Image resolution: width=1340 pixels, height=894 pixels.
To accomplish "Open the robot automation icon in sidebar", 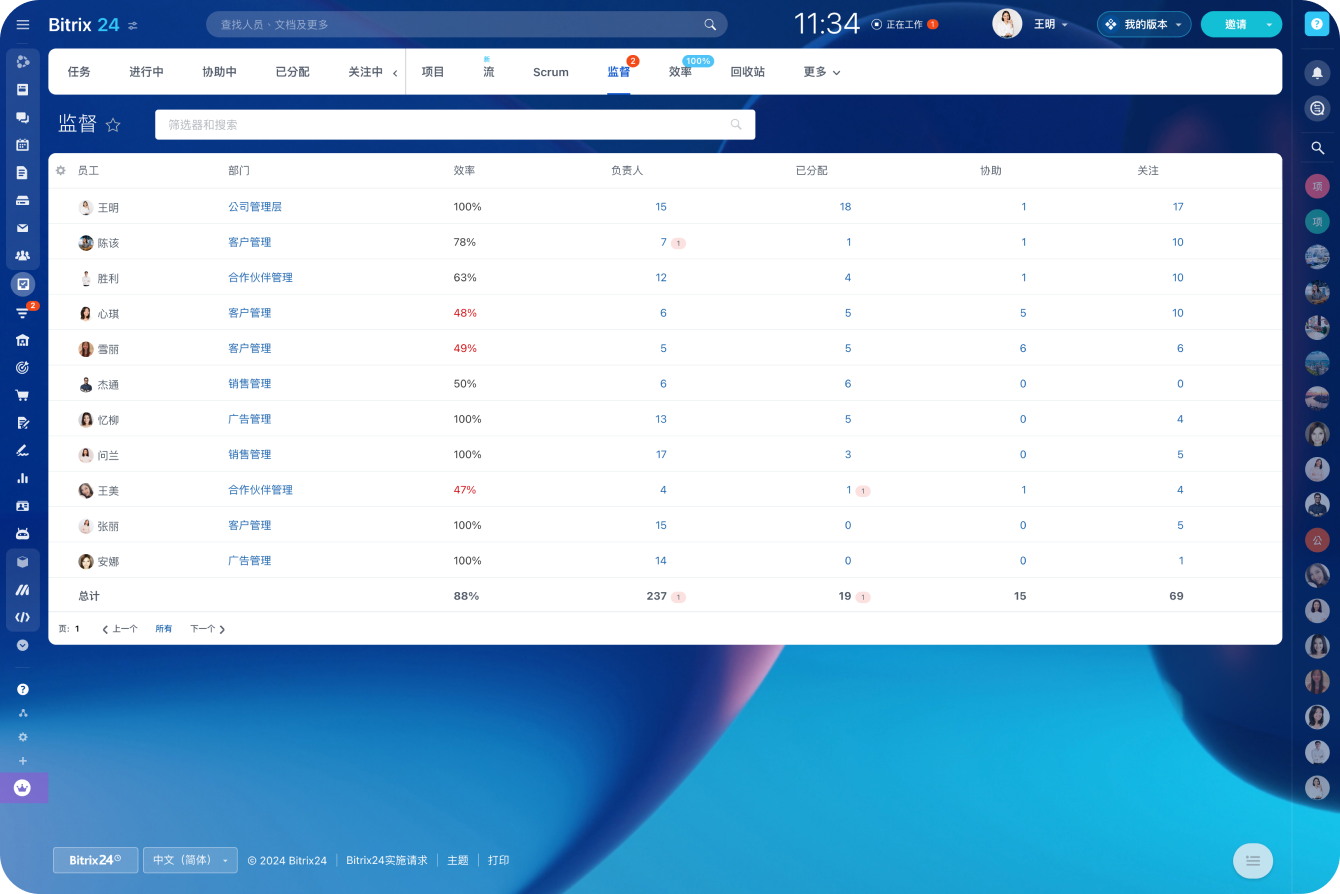I will (23, 534).
